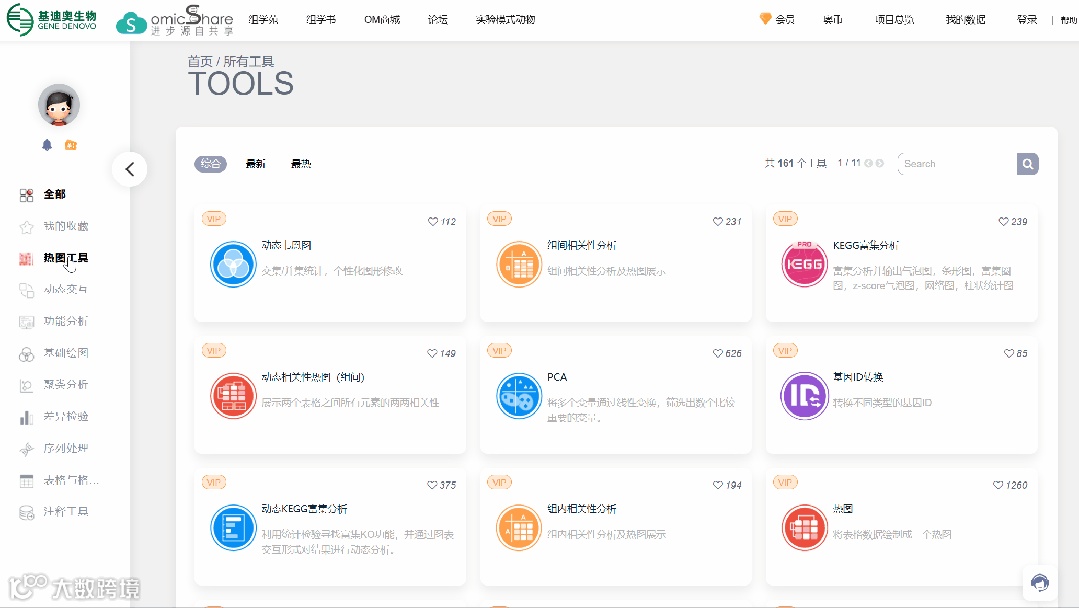Viewport: 1079px width, 608px height.
Task: Select the 全部 grid icon in the sidebar
Action: [x=26, y=195]
